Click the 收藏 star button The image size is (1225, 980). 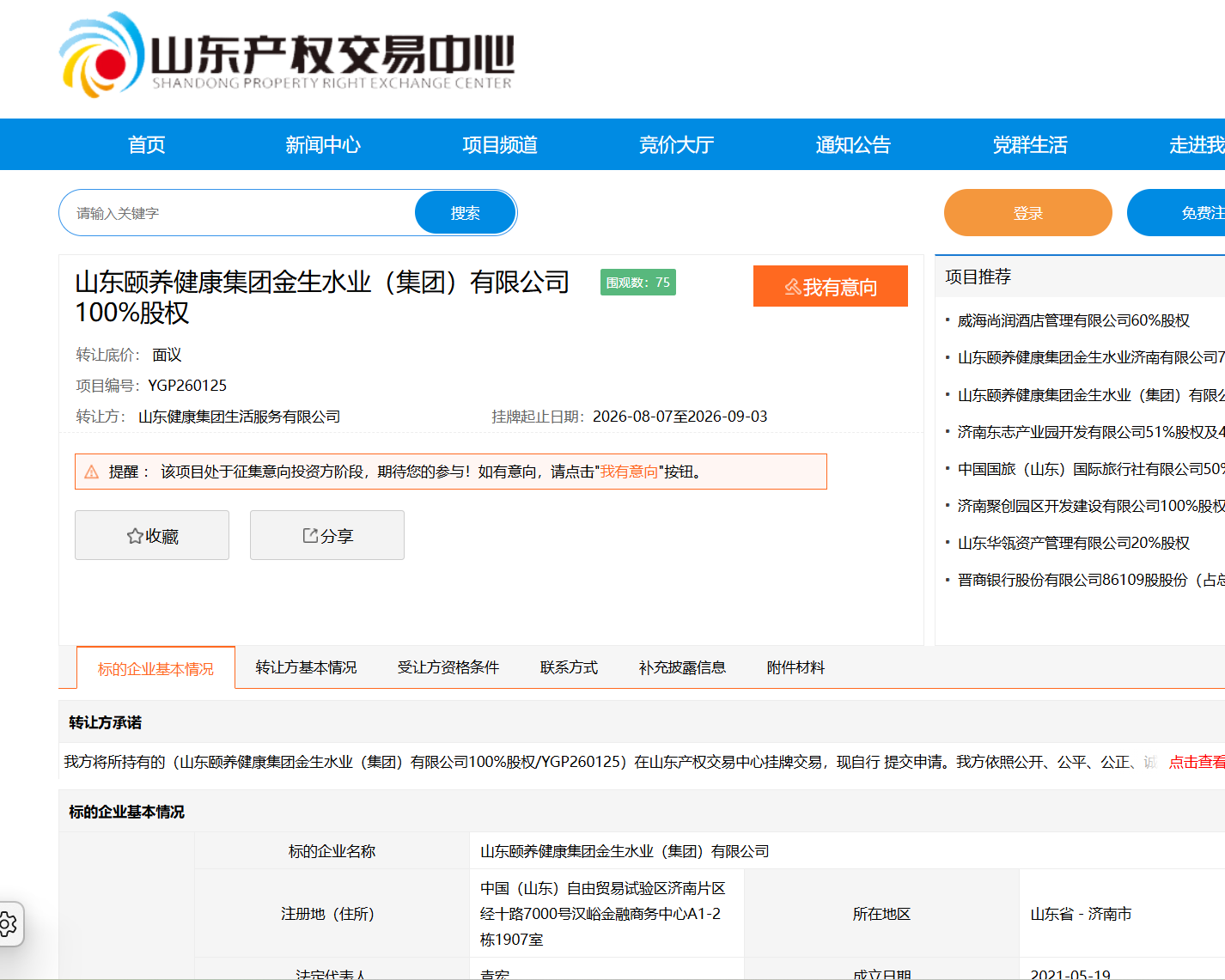click(x=152, y=535)
